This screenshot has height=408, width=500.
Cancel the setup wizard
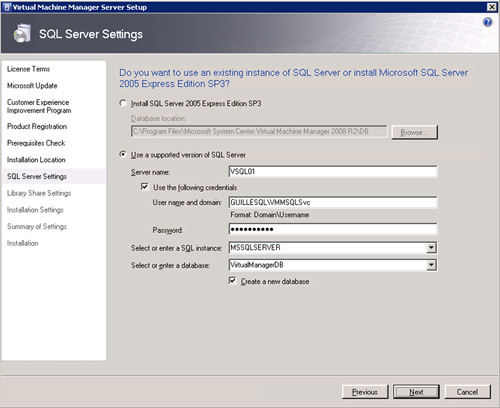[467, 392]
